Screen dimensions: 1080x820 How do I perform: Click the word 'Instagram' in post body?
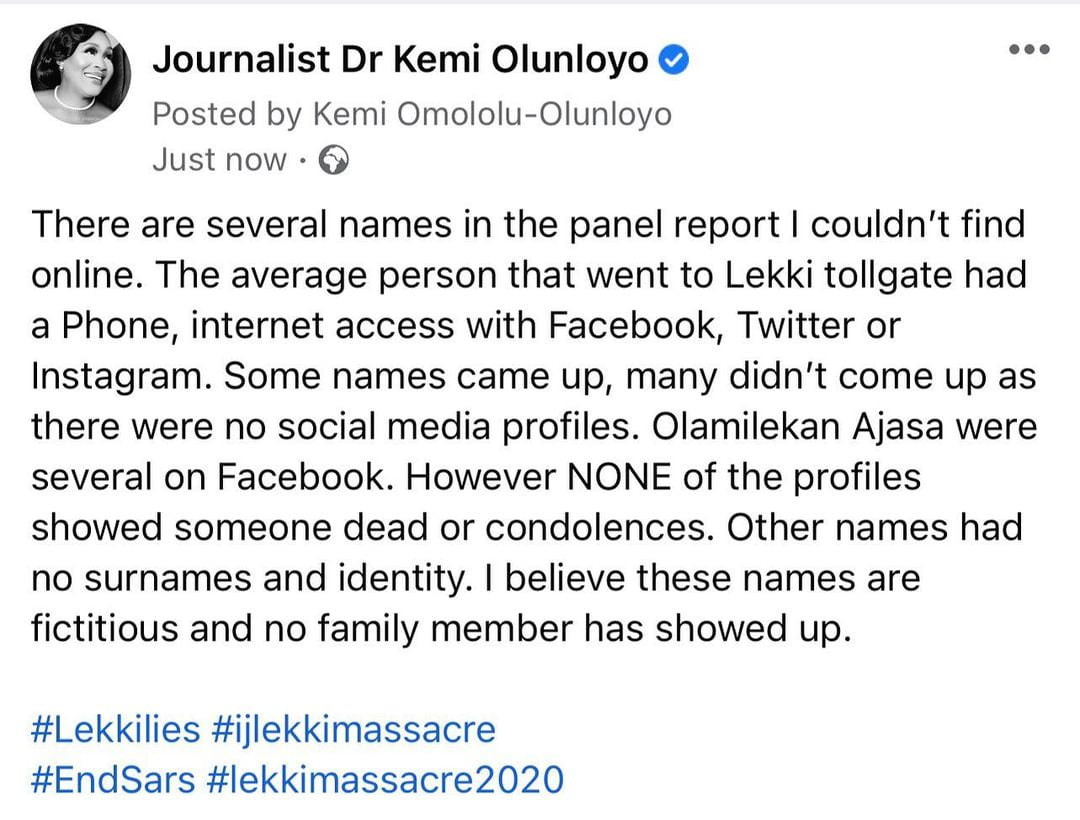tap(121, 377)
